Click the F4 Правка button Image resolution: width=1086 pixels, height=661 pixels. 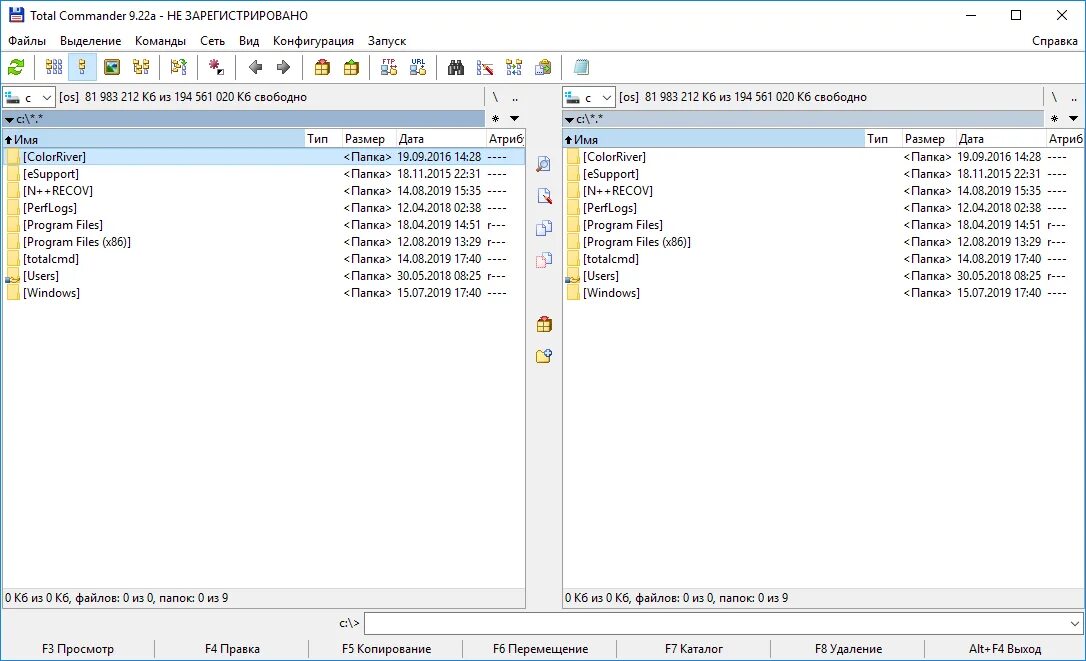[232, 649]
